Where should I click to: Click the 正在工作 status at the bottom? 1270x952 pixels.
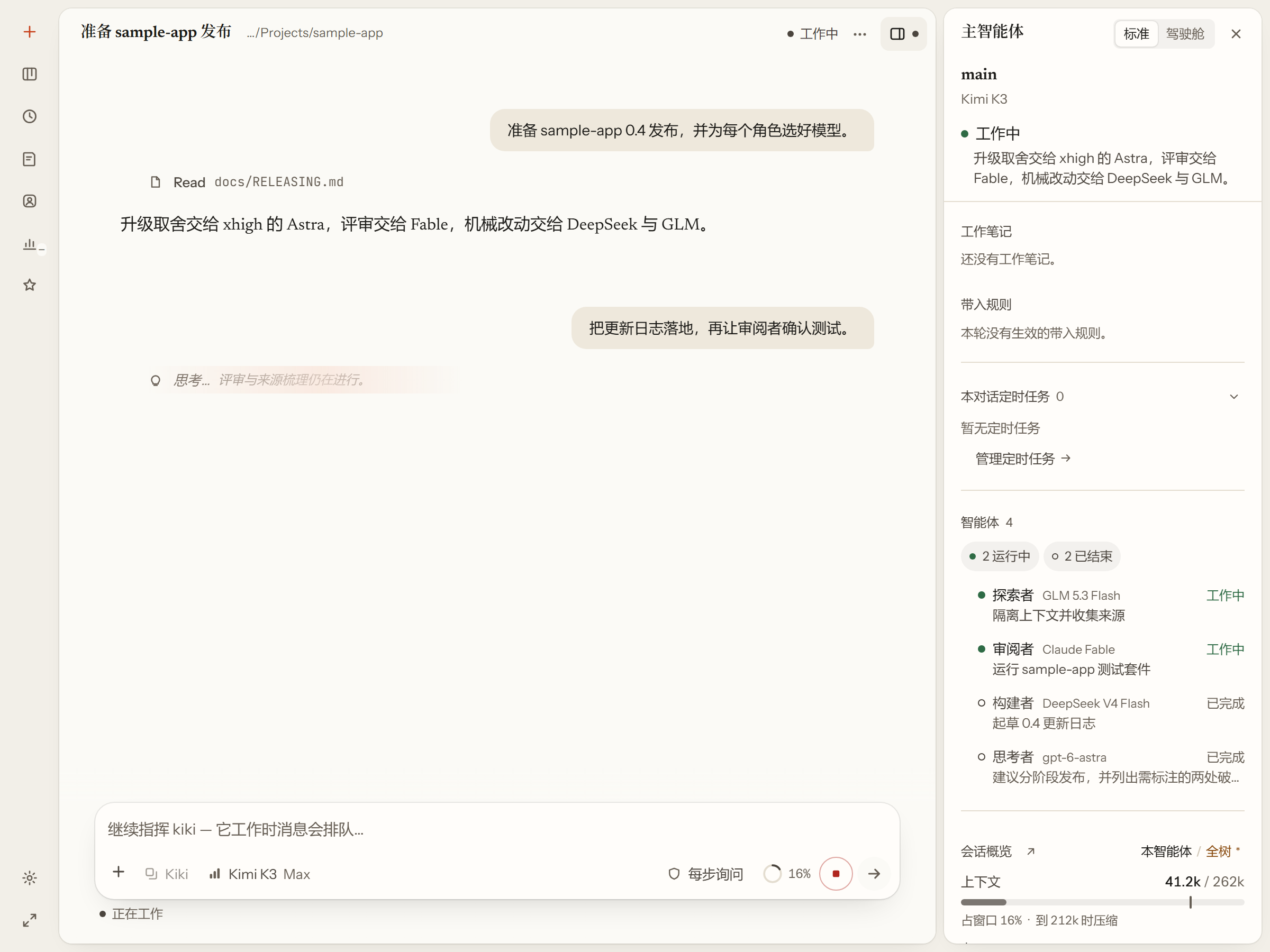(131, 913)
